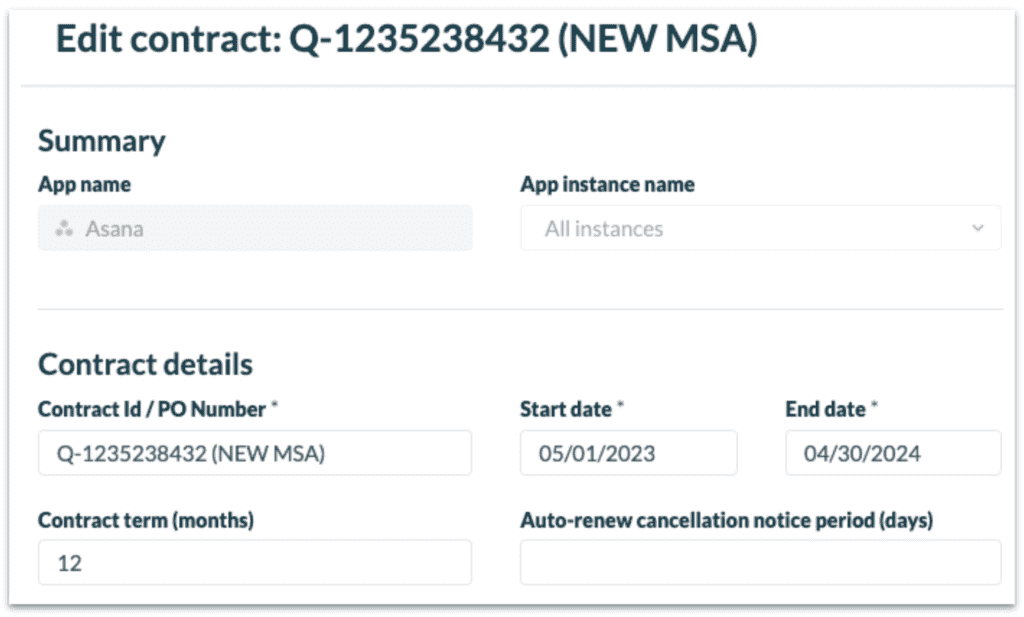Click the Contract Id / PO Number label

tap(152, 409)
